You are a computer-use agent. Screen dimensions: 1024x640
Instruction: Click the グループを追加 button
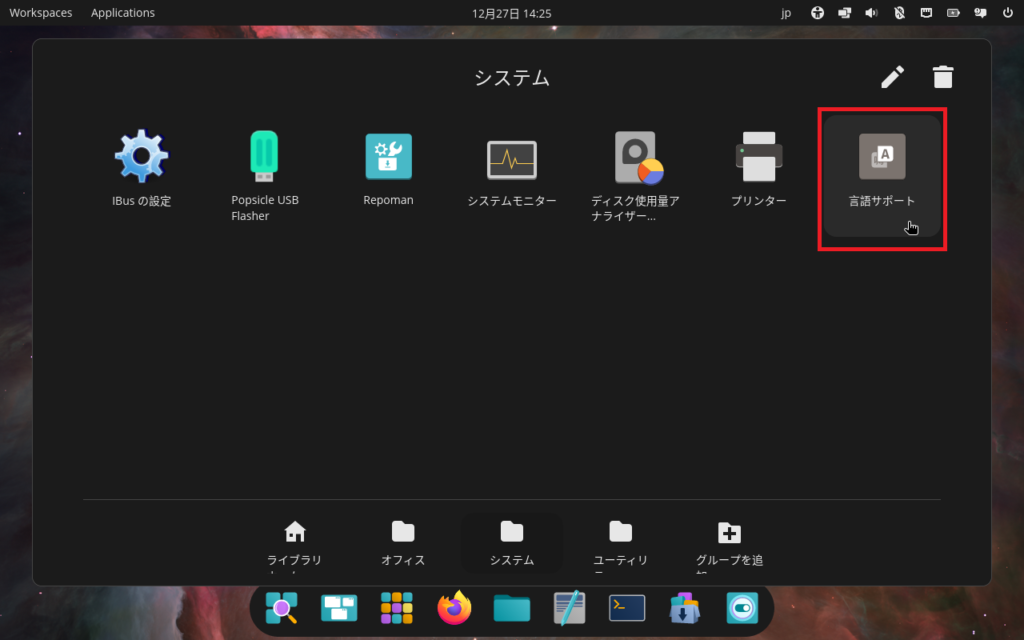click(x=729, y=543)
